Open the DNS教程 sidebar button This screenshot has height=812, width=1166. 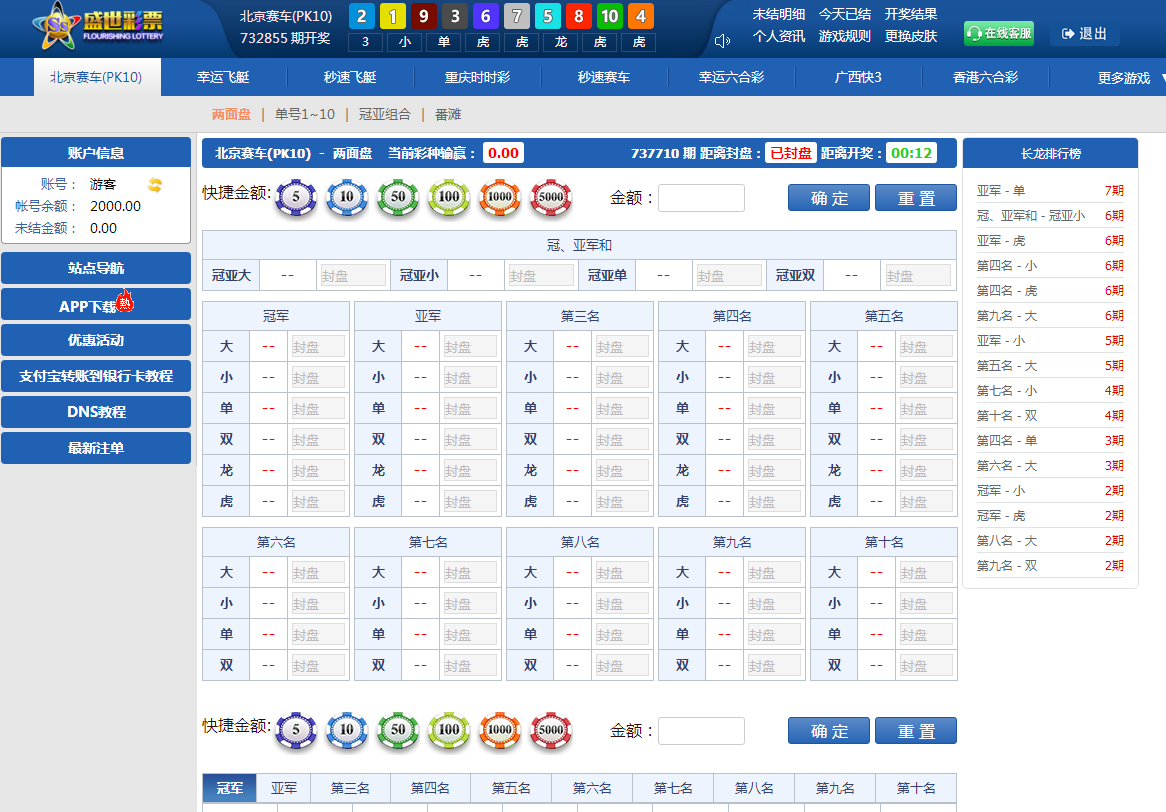coord(96,412)
